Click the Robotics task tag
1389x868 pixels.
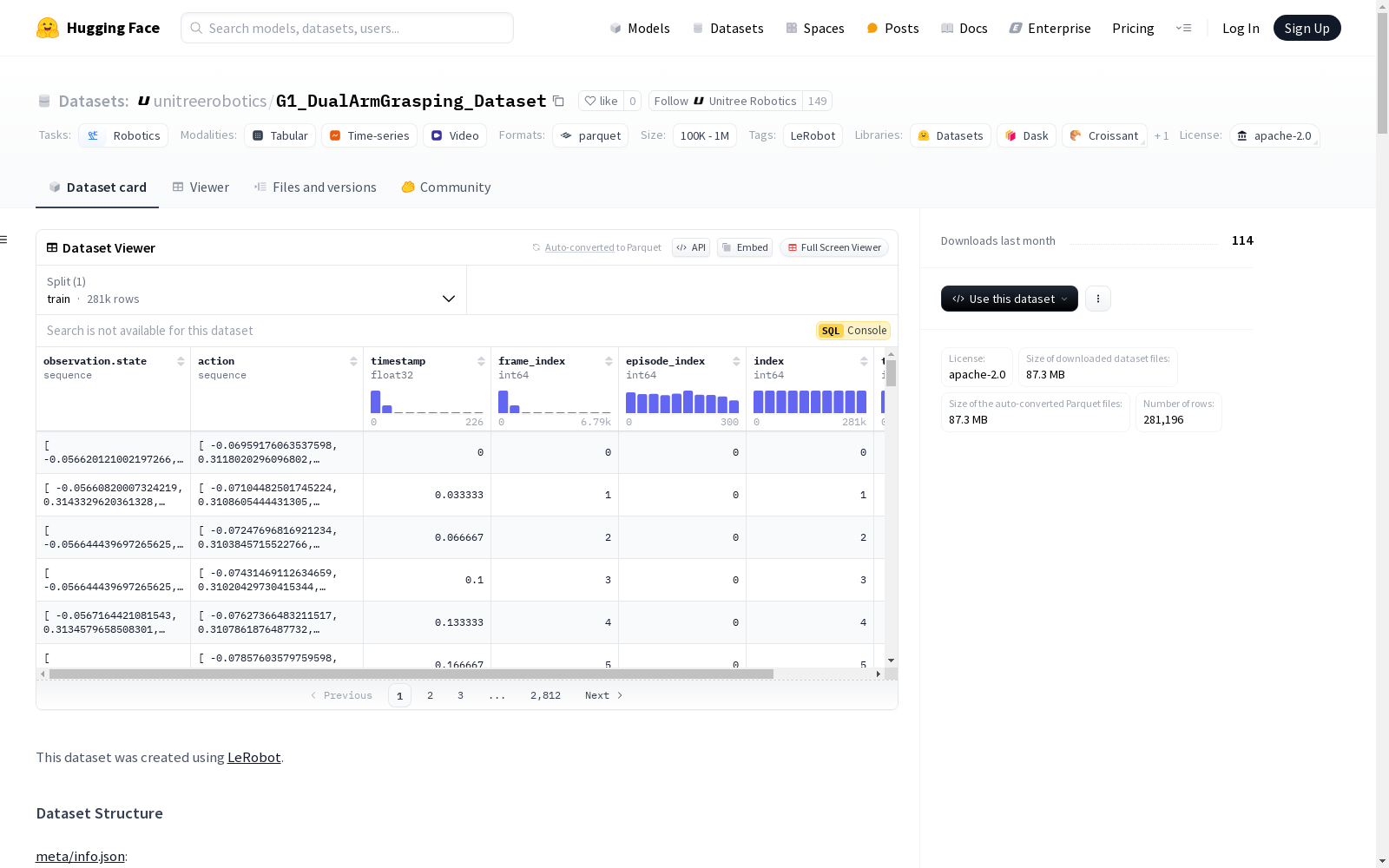(x=123, y=135)
